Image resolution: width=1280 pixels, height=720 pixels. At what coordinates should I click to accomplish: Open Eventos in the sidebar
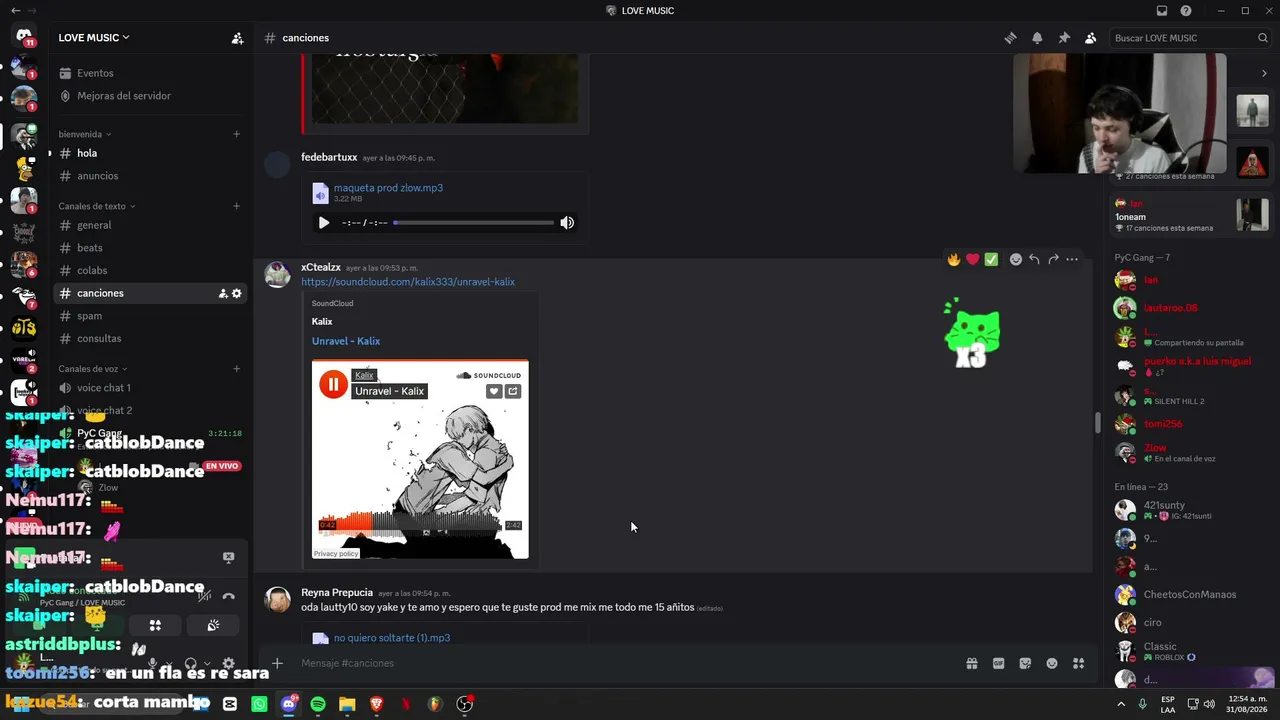click(x=150, y=73)
